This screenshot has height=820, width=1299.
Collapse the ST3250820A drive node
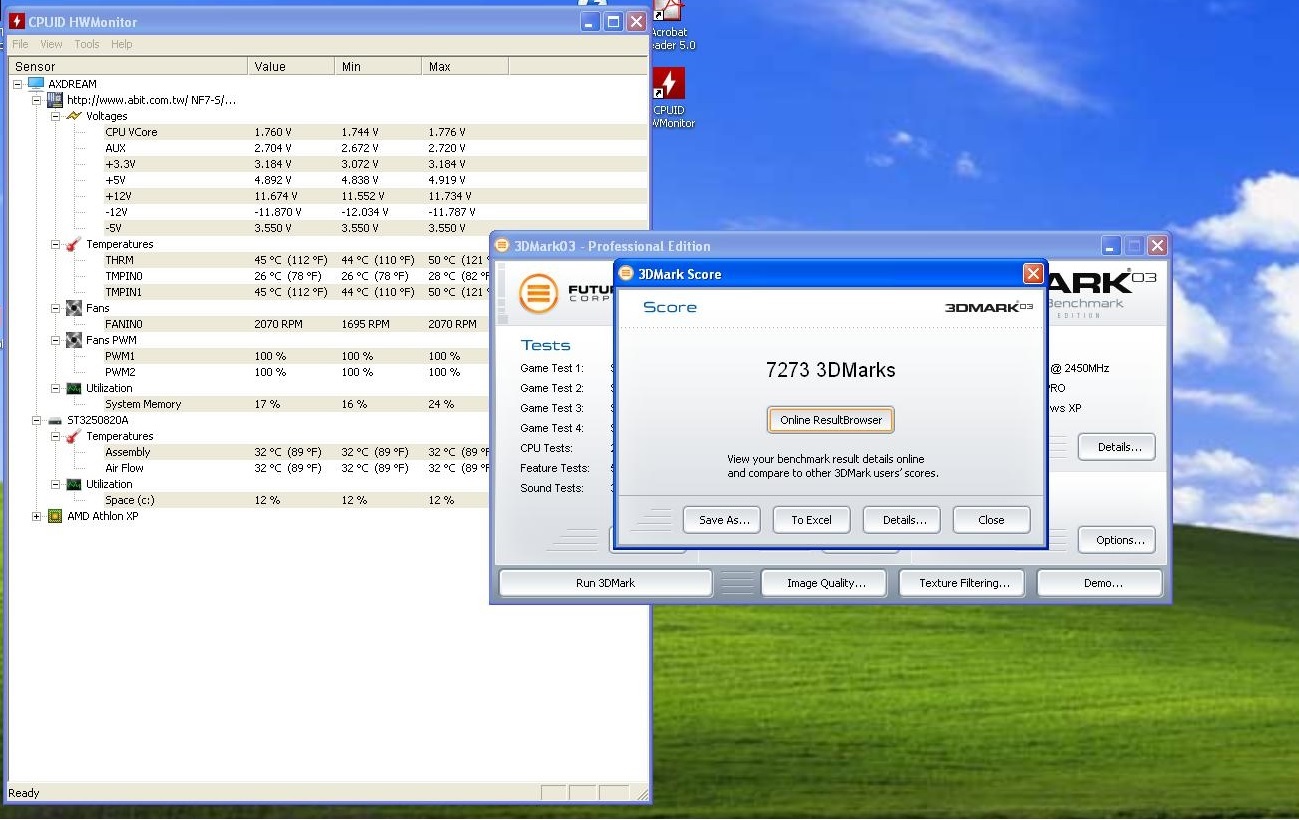click(x=37, y=420)
